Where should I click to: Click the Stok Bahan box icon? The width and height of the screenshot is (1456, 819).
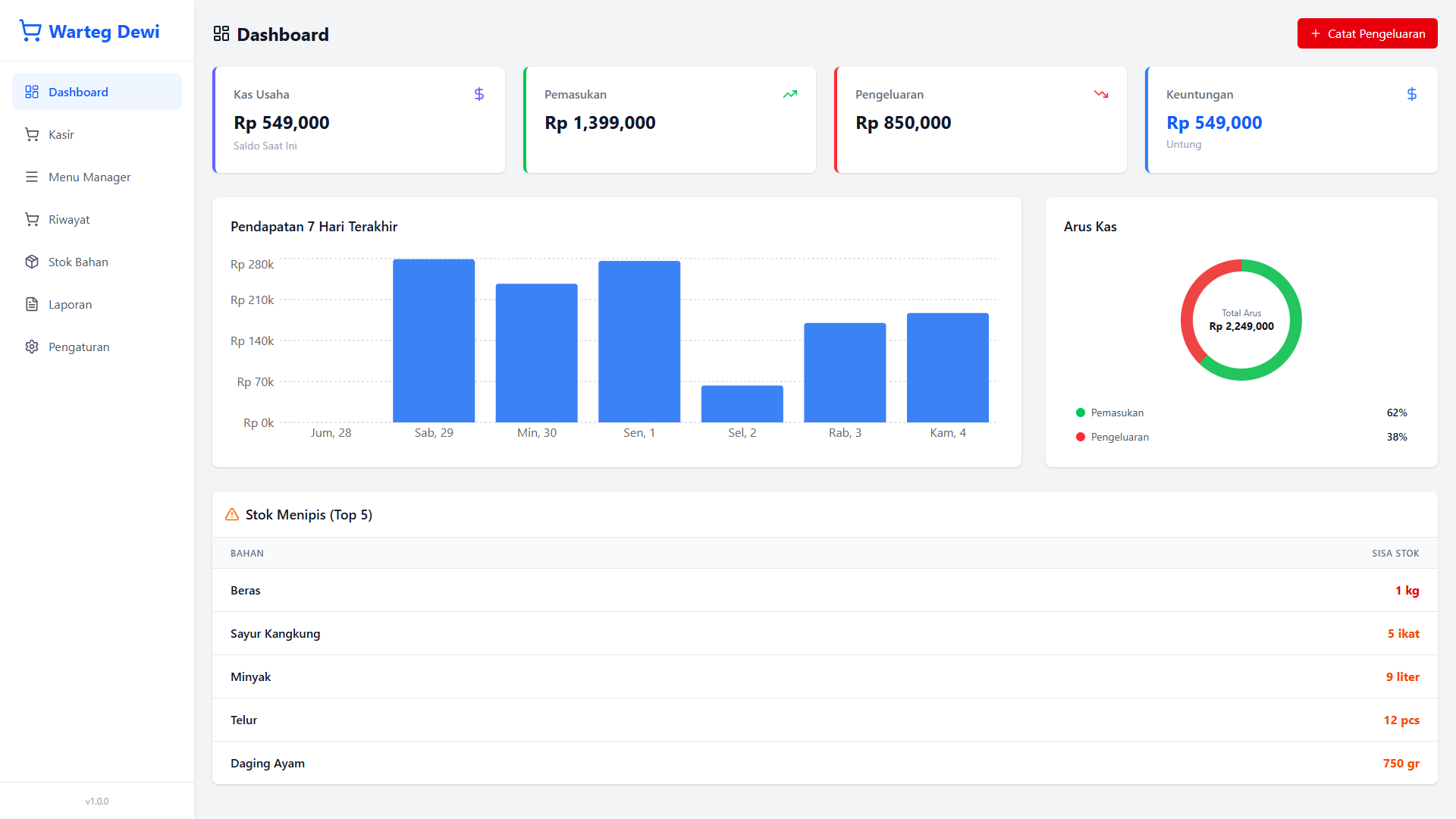pyautogui.click(x=32, y=262)
